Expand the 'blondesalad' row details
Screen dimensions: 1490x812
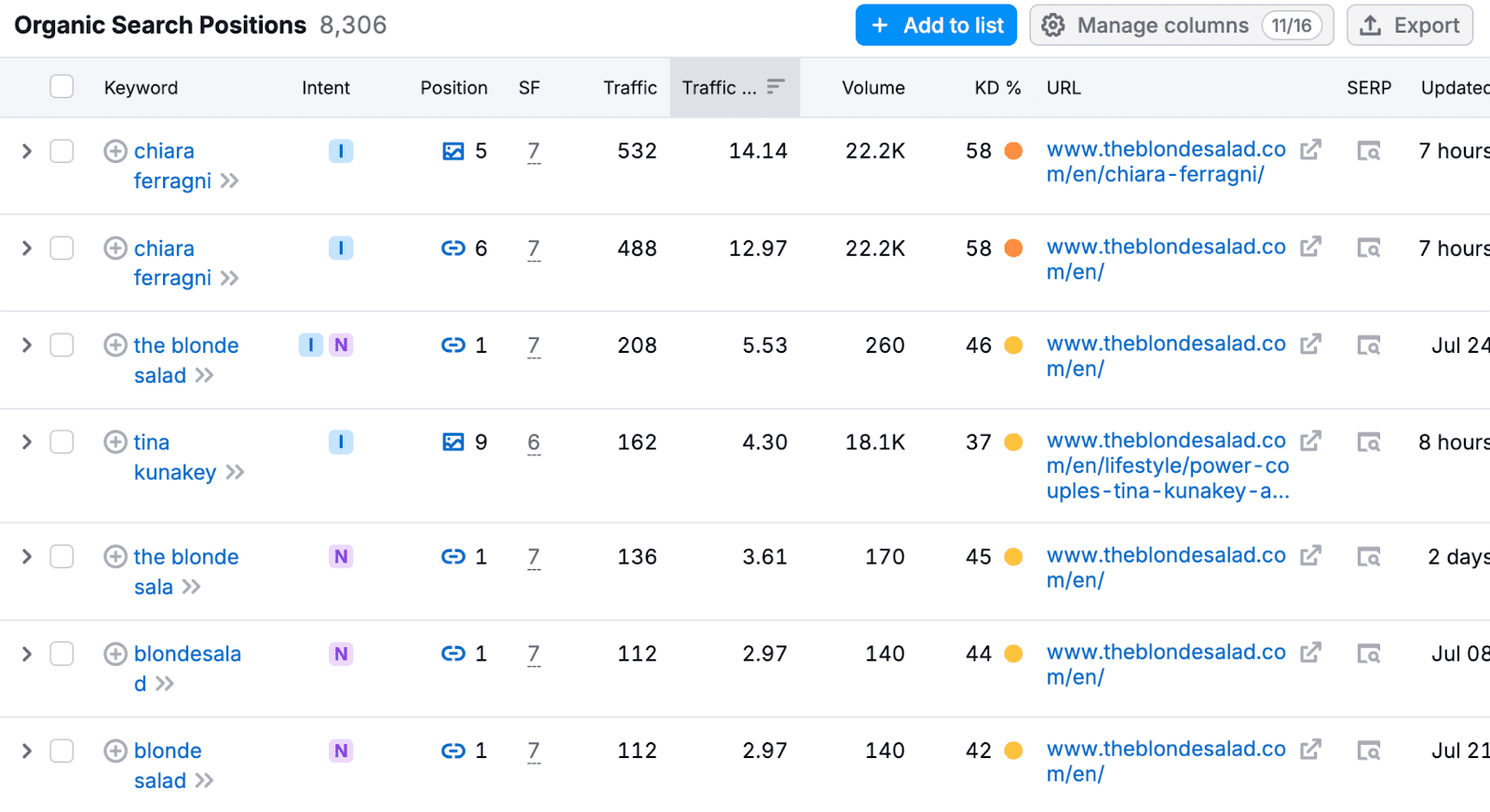tap(27, 654)
